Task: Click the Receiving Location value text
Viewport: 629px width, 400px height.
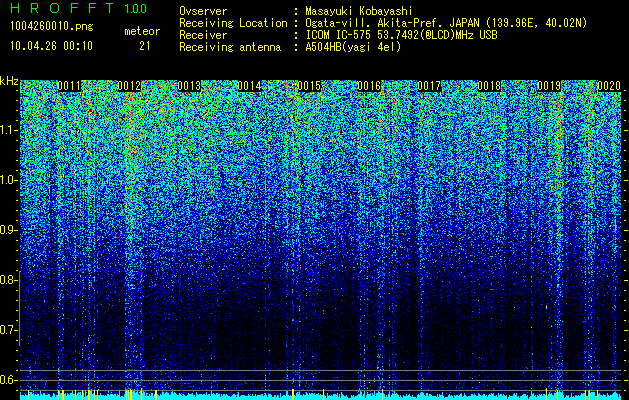Action: pyautogui.click(x=446, y=23)
